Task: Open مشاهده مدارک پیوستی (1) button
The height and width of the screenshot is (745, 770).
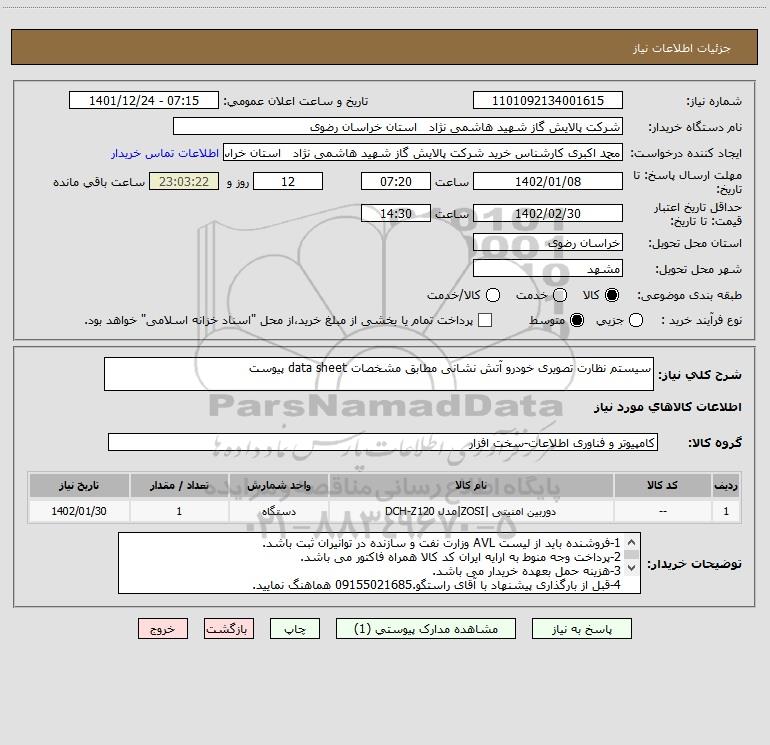Action: [426, 629]
